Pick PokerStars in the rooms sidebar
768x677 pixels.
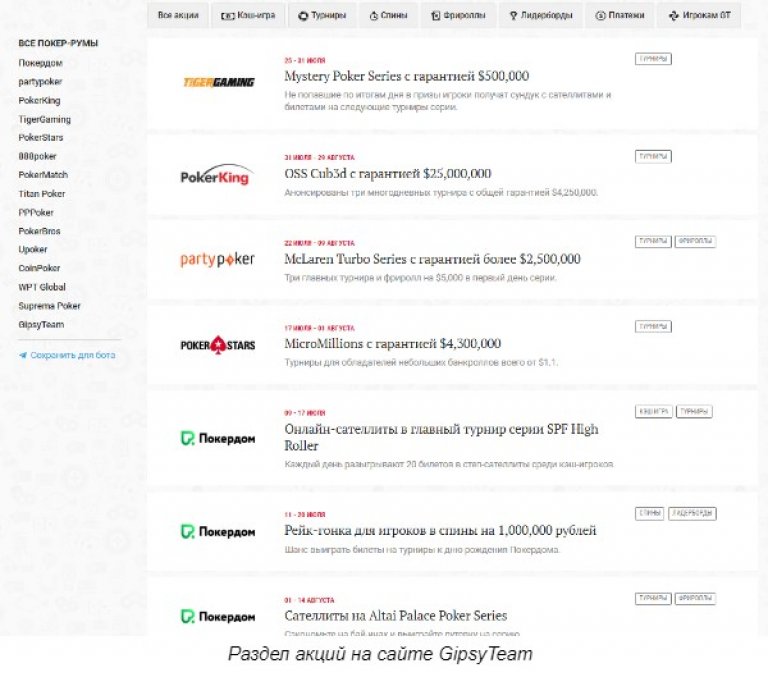point(41,137)
